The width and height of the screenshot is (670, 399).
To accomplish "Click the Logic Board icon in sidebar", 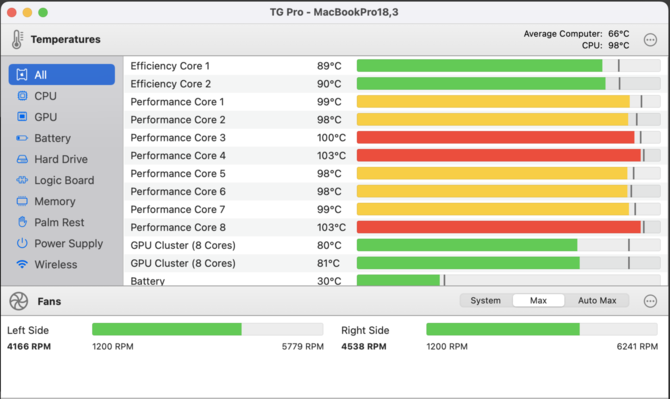I will coord(22,180).
